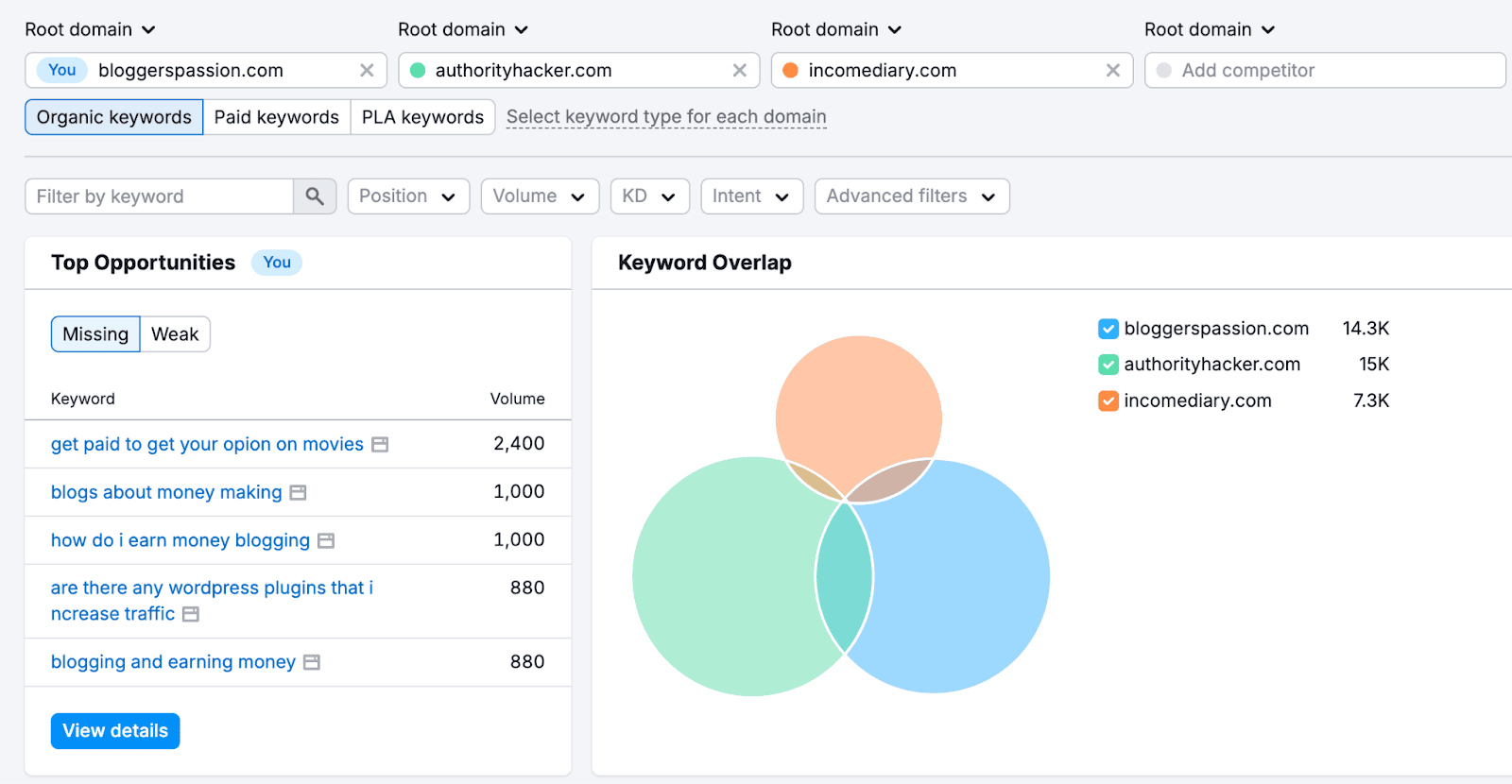Viewport: 1512px width, 784px height.
Task: Click the Keyword column header
Action: pos(83,399)
